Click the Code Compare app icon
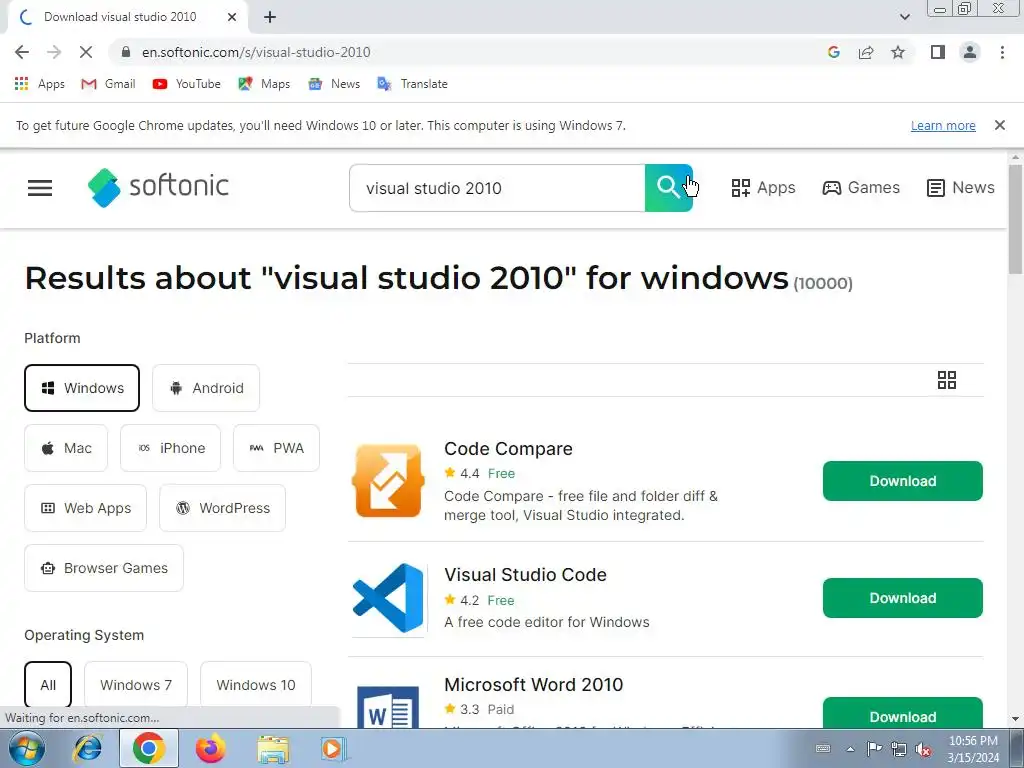1024x768 pixels. 388,481
